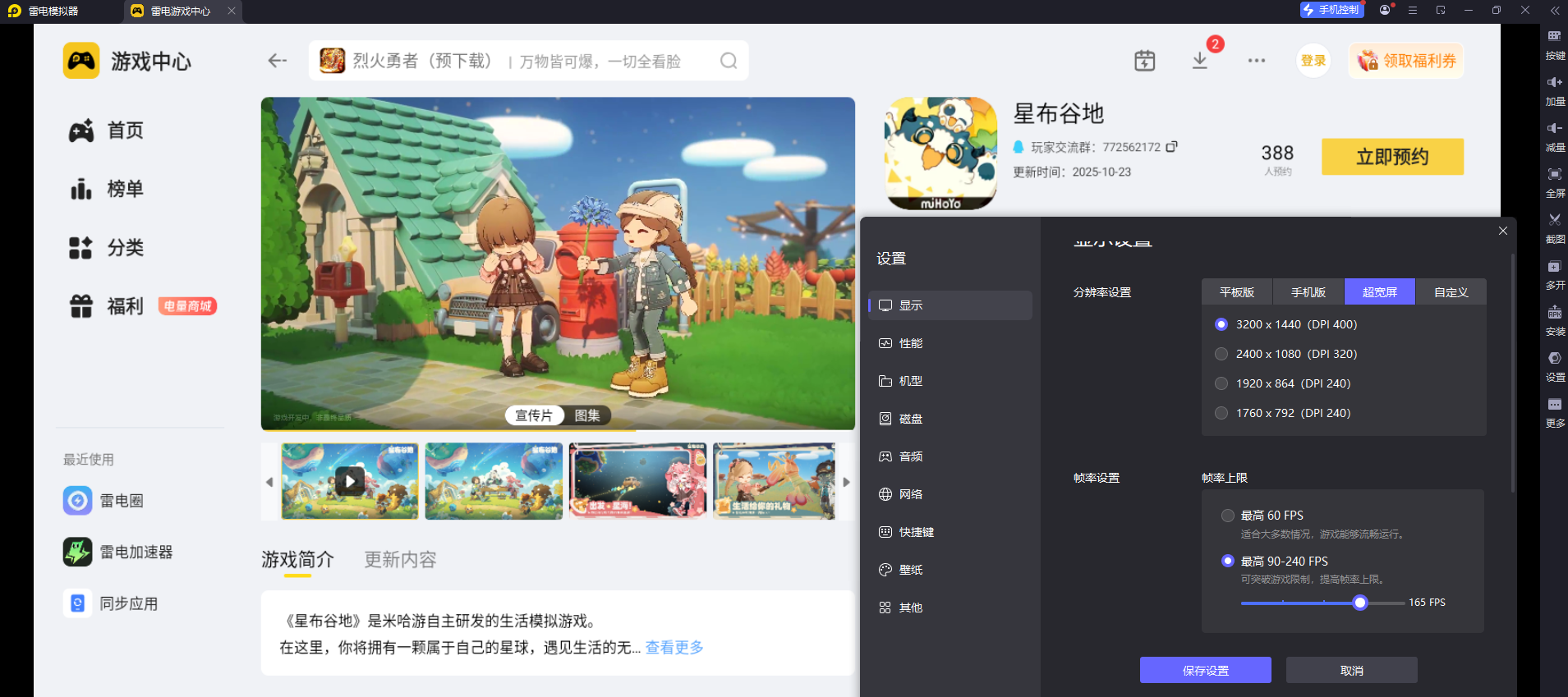
Task: Click the settings panel vertical scrollbar
Action: coord(1512,372)
